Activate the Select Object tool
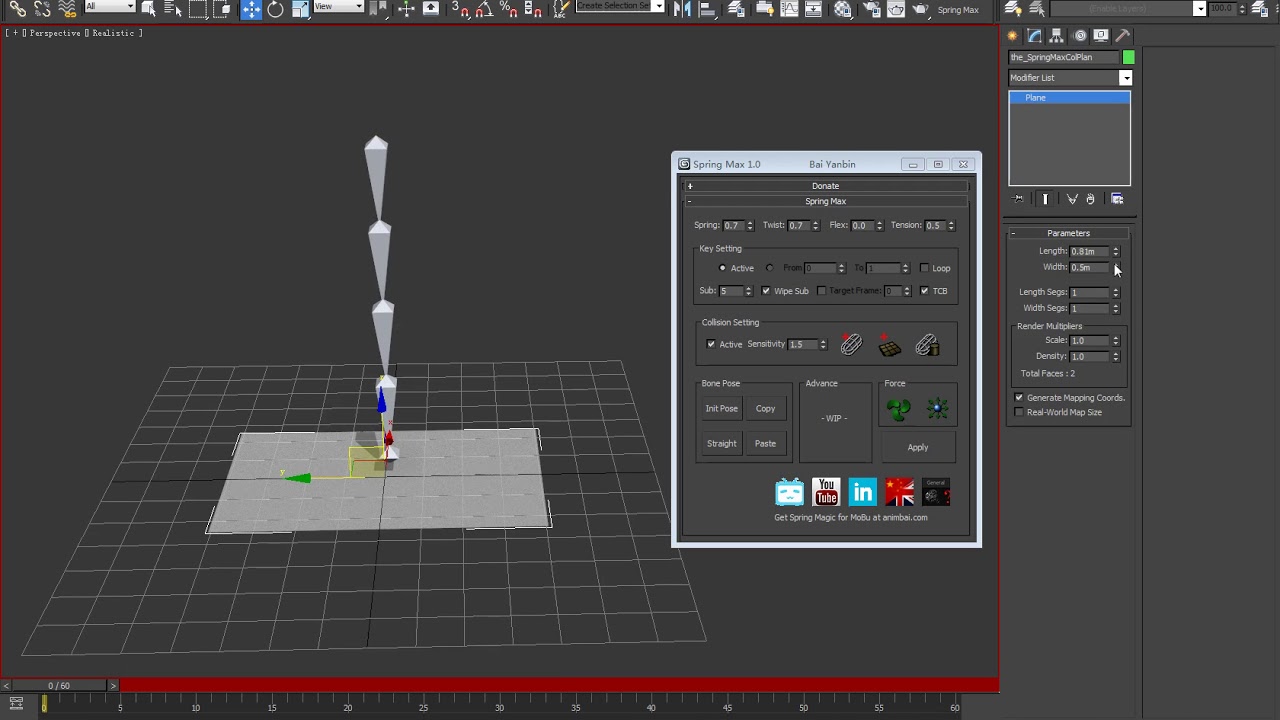Image resolution: width=1280 pixels, height=720 pixels. click(148, 8)
